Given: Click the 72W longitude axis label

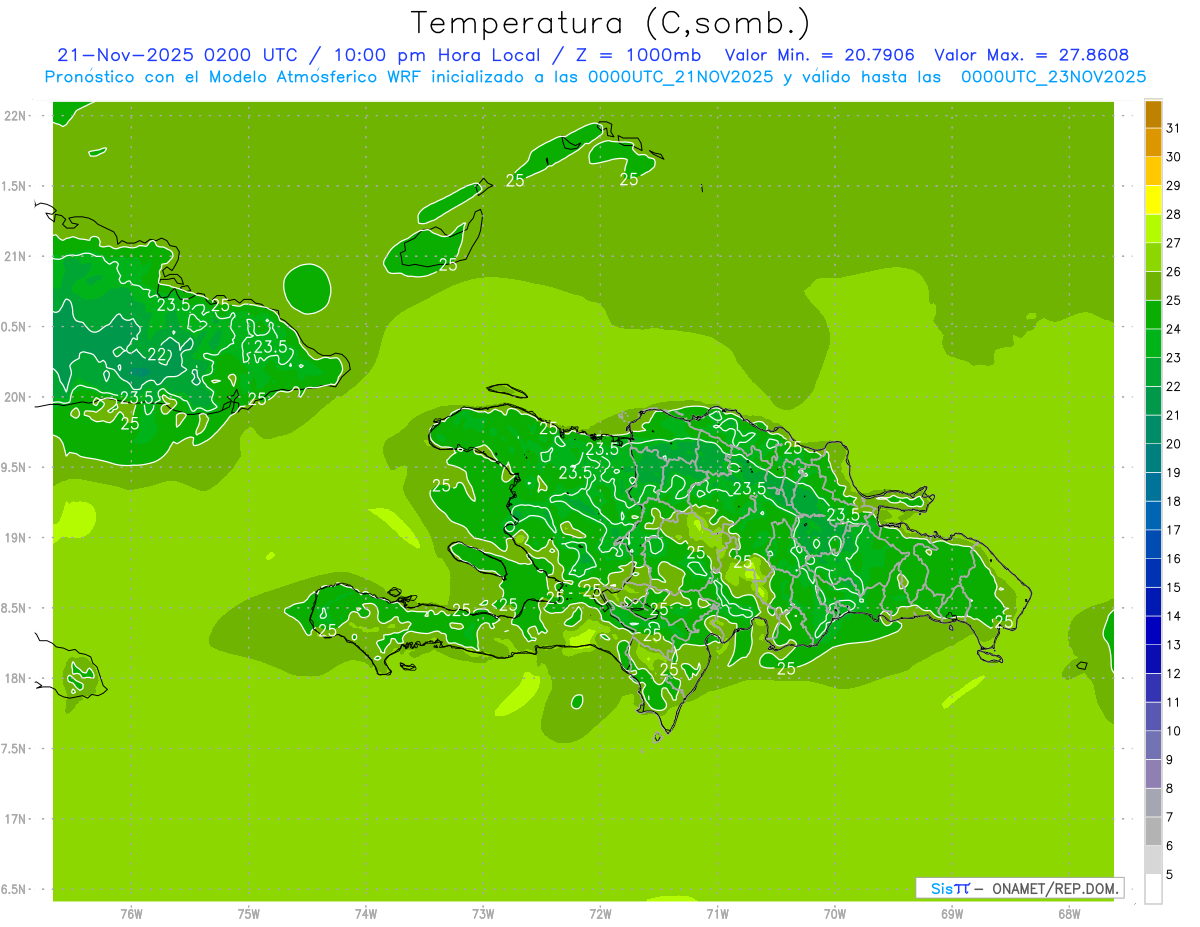Looking at the screenshot, I should coord(600,913).
